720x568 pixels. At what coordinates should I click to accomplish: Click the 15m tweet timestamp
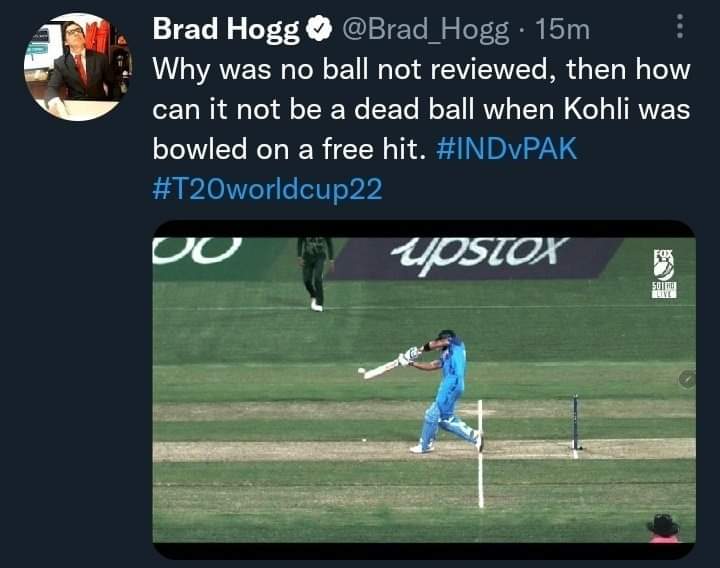click(x=563, y=31)
